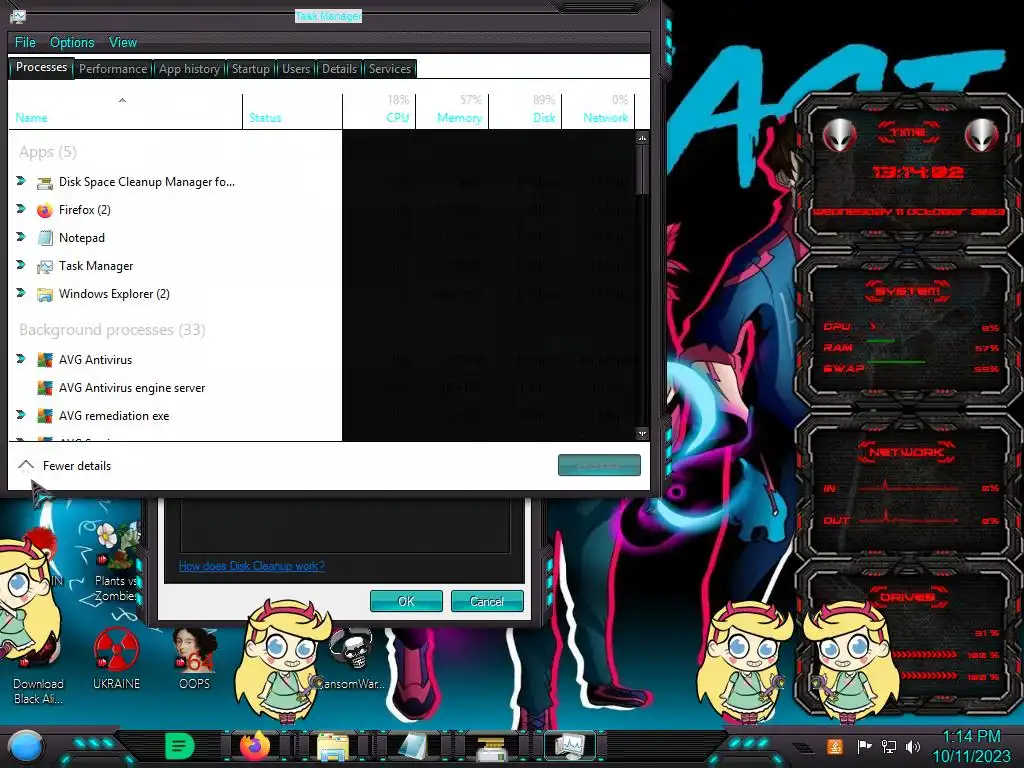1024x768 pixels.
Task: Click the volume speaker tray icon
Action: (x=913, y=746)
